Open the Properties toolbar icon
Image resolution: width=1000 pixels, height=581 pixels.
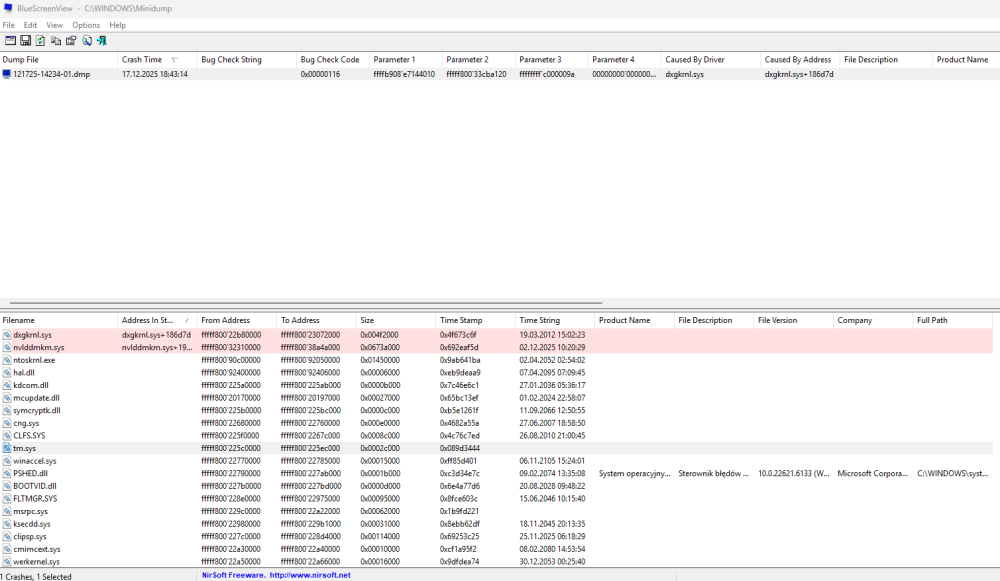tap(71, 40)
